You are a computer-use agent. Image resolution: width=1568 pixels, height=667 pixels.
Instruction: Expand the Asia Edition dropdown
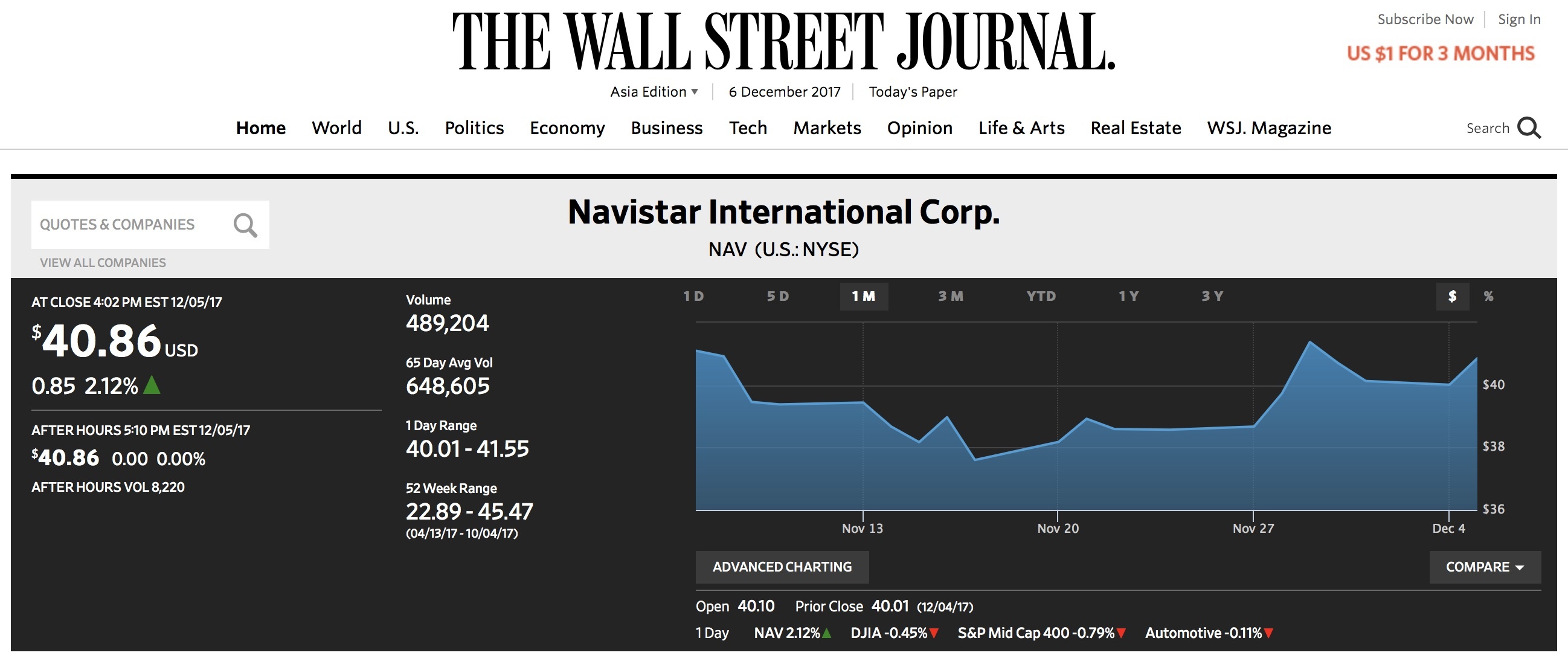pyautogui.click(x=654, y=92)
